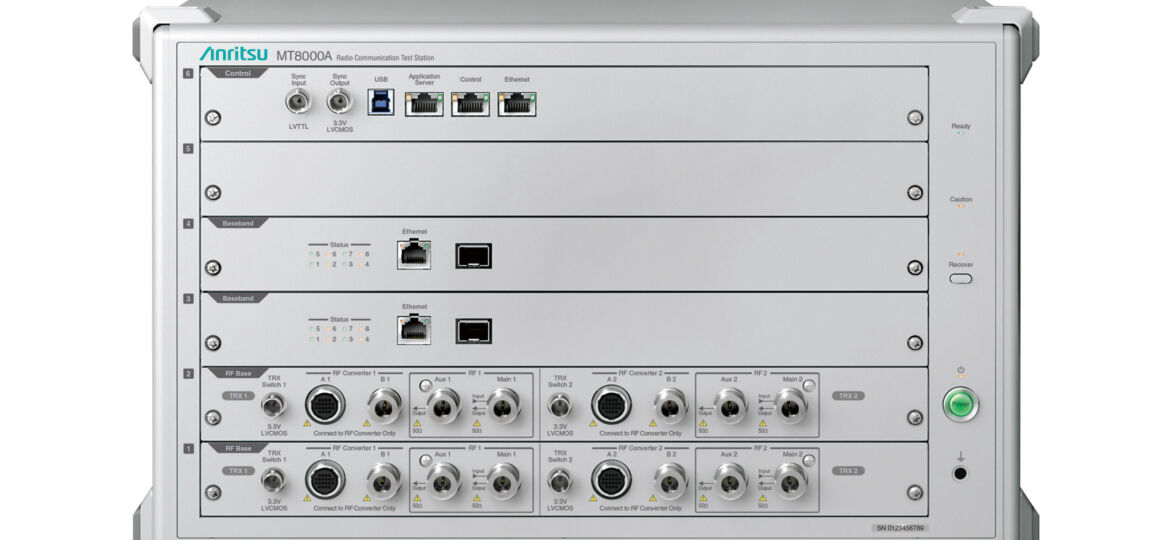This screenshot has width=1170, height=540.
Task: Click the RF 1 heading in slot 1
Action: 475,447
